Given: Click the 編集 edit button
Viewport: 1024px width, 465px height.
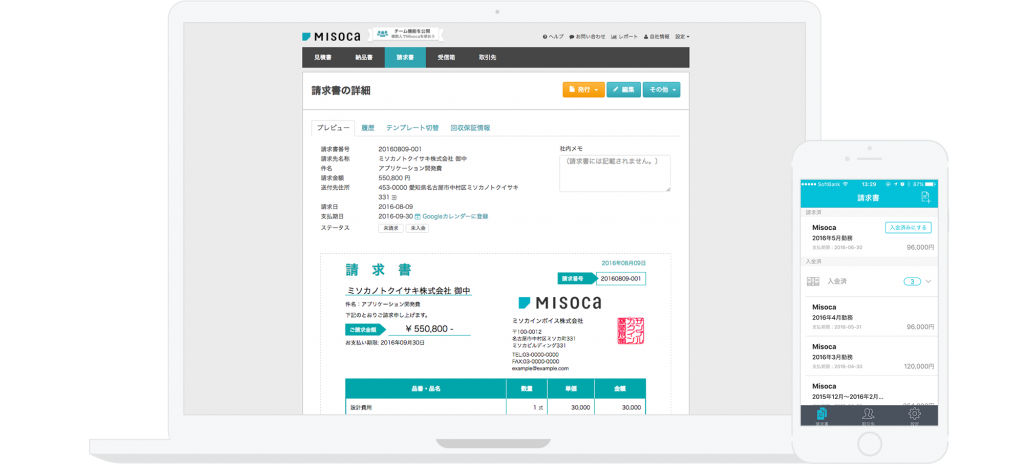Looking at the screenshot, I should [623, 89].
